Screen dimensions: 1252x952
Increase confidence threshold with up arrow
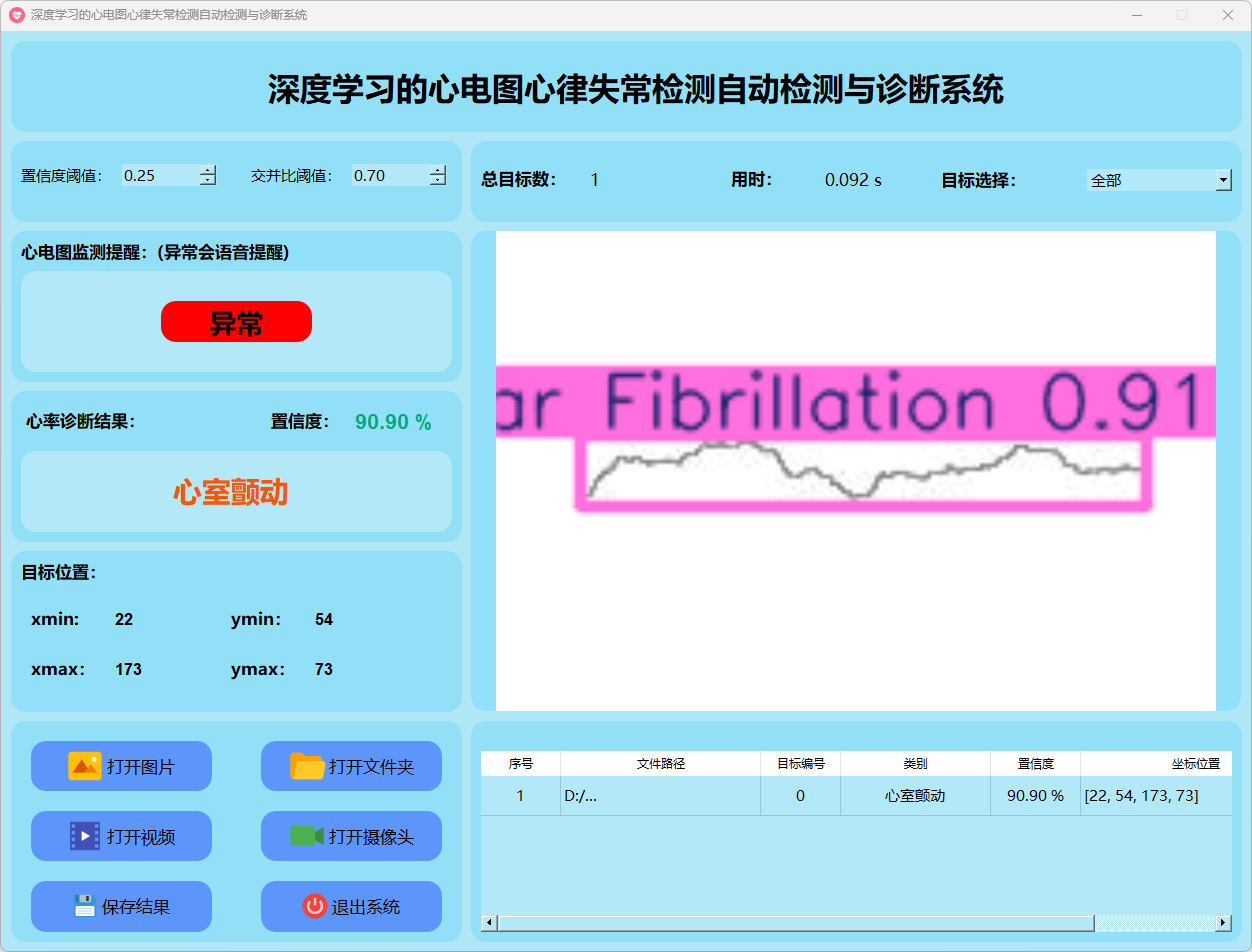pos(207,170)
